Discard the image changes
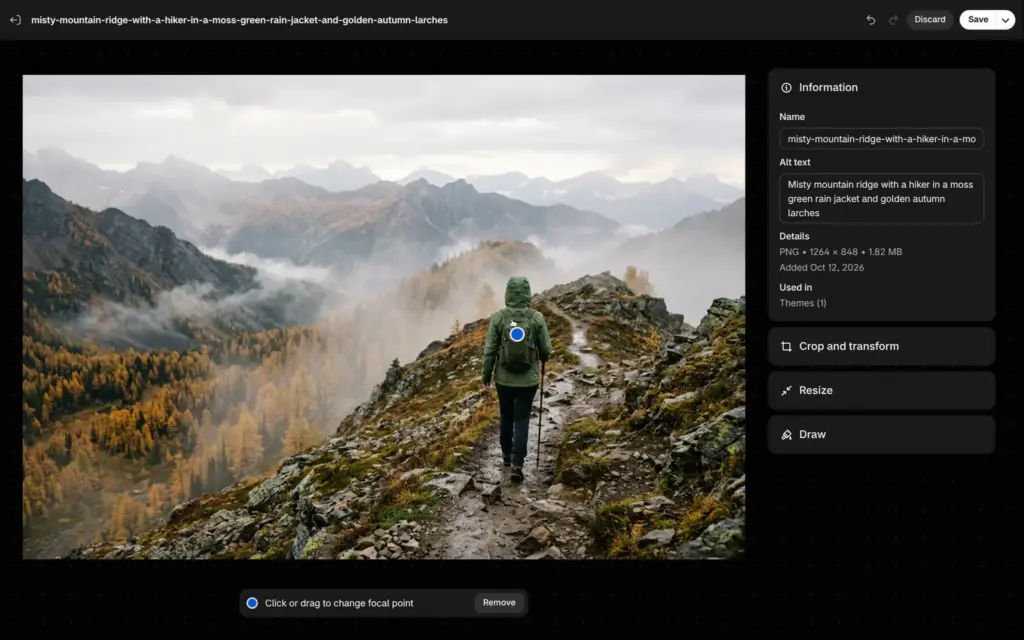 929,20
